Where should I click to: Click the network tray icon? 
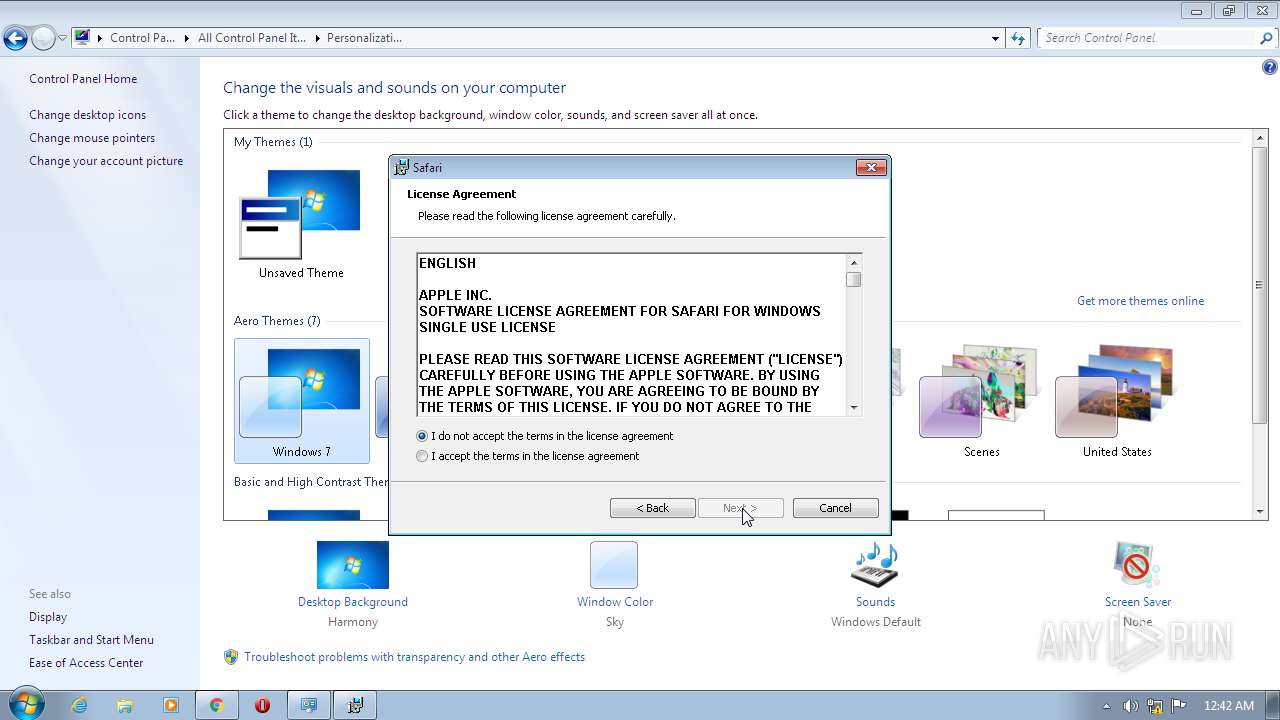click(x=1155, y=706)
